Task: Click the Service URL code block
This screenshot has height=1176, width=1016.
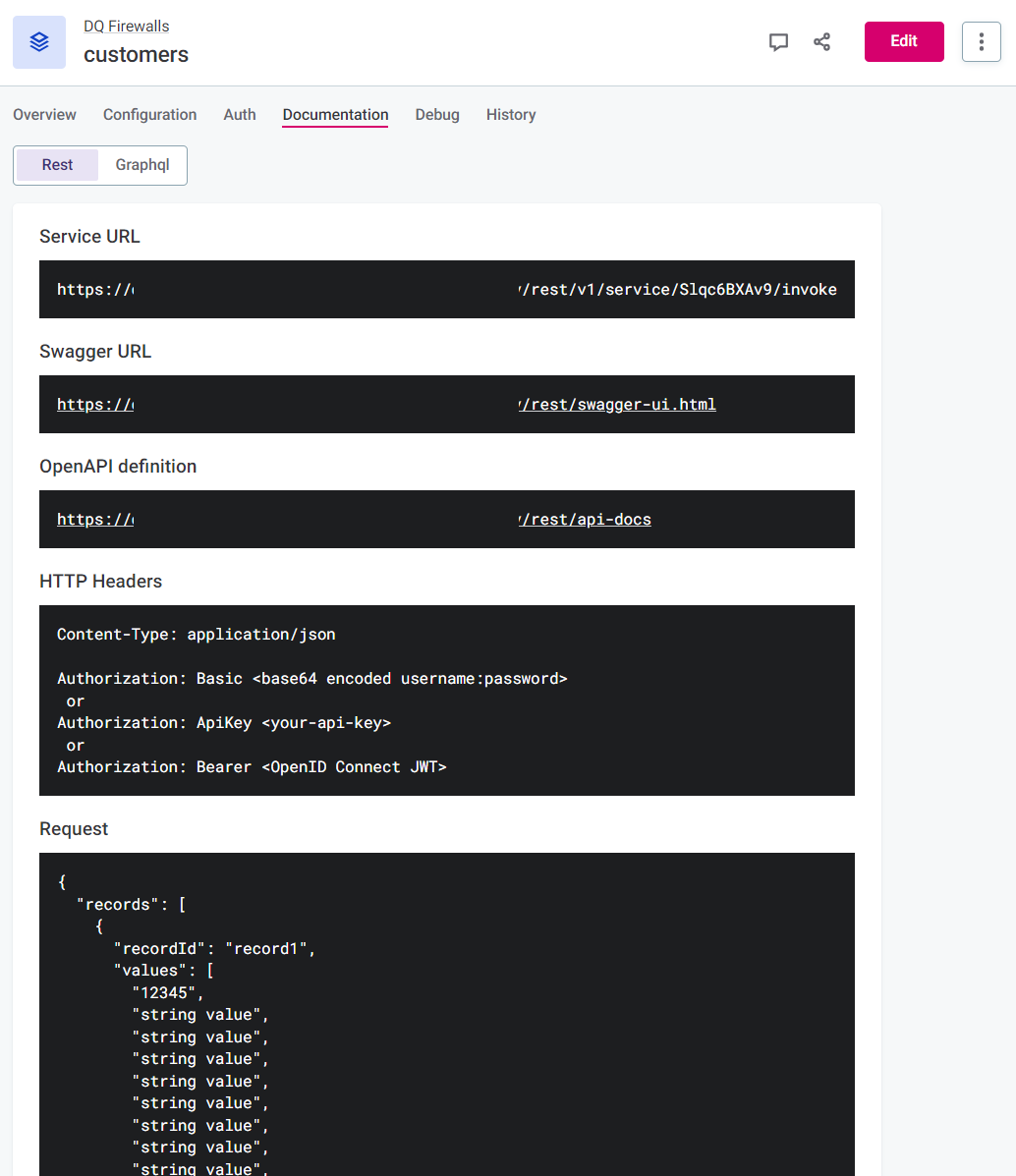Action: tap(446, 289)
